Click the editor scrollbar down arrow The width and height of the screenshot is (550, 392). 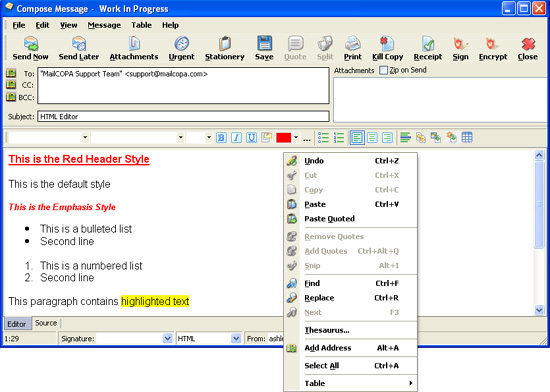[x=539, y=310]
